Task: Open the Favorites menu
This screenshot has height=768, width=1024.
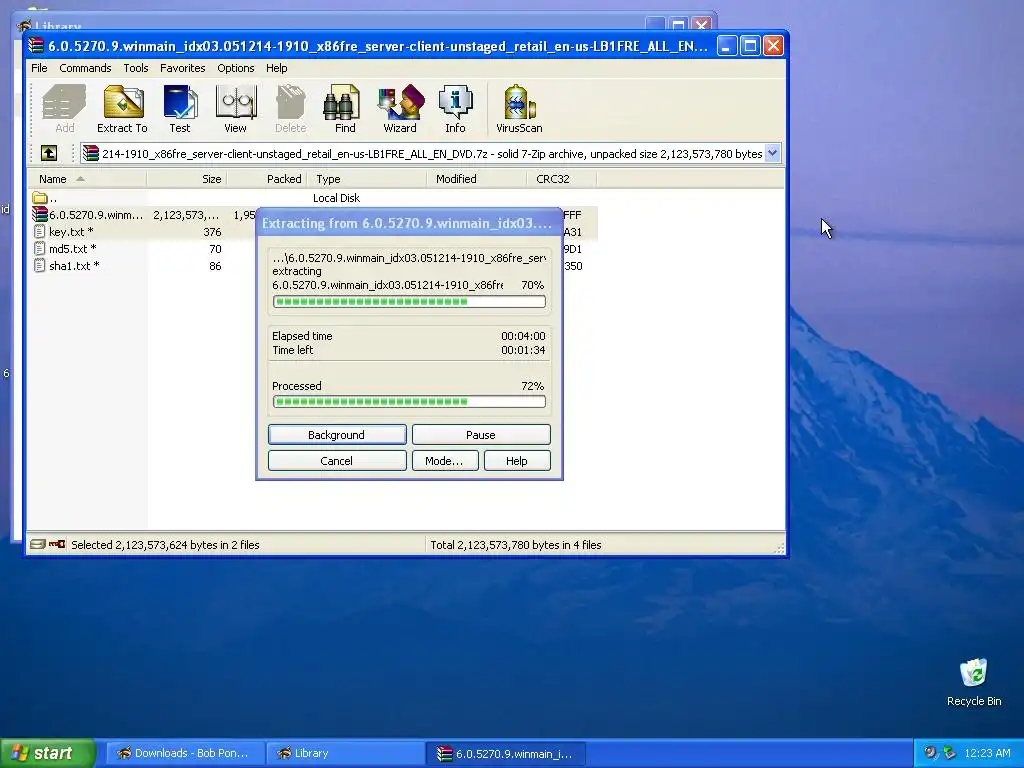Action: point(182,68)
